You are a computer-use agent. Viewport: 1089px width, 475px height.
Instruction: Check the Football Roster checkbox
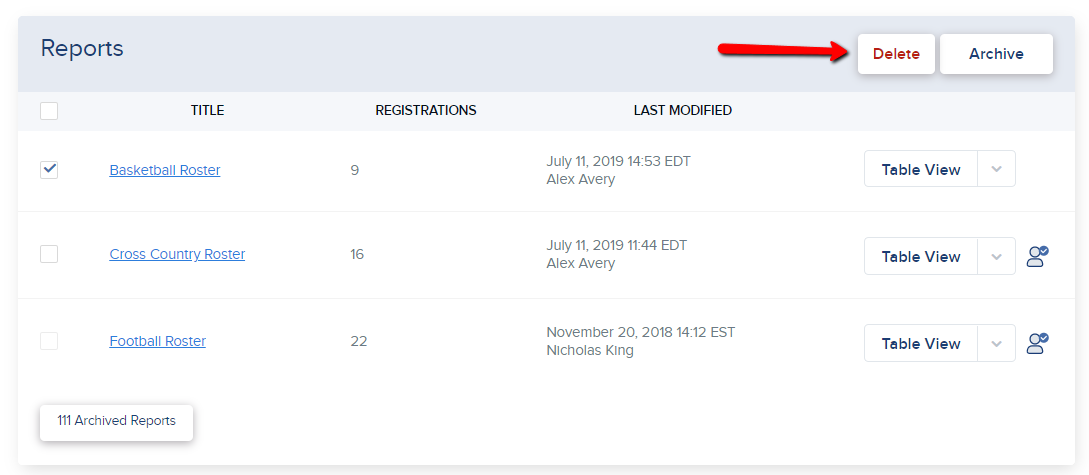(49, 341)
